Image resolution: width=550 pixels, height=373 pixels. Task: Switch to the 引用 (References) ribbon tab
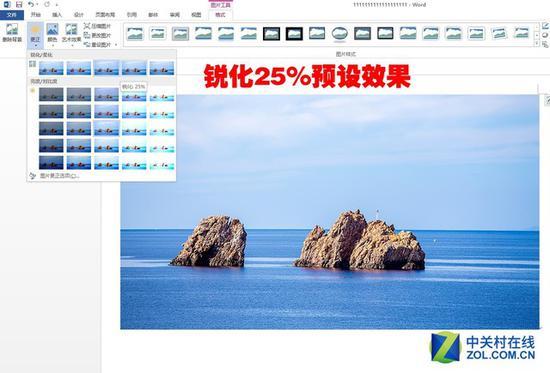[132, 15]
